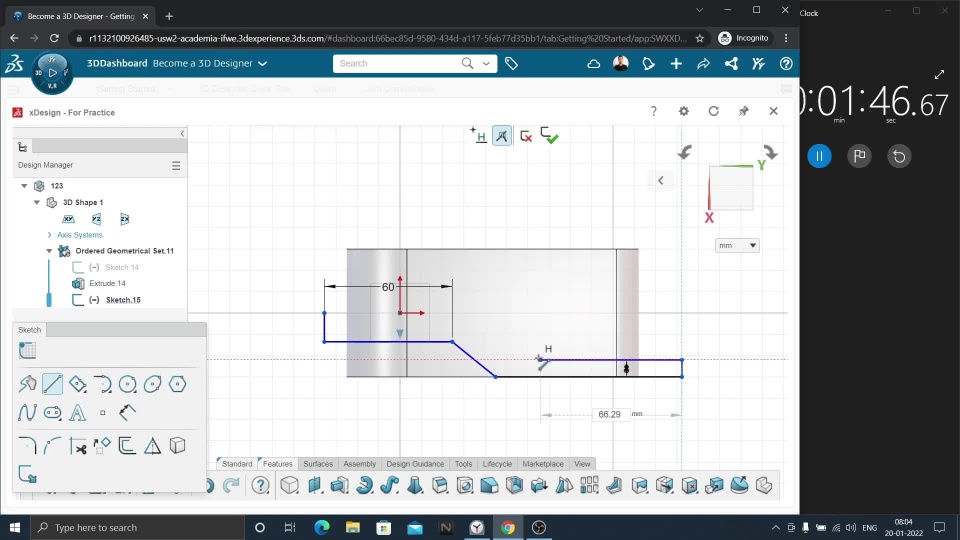This screenshot has width=960, height=540.
Task: Select the Trim scissors tool
Action: [x=78, y=446]
